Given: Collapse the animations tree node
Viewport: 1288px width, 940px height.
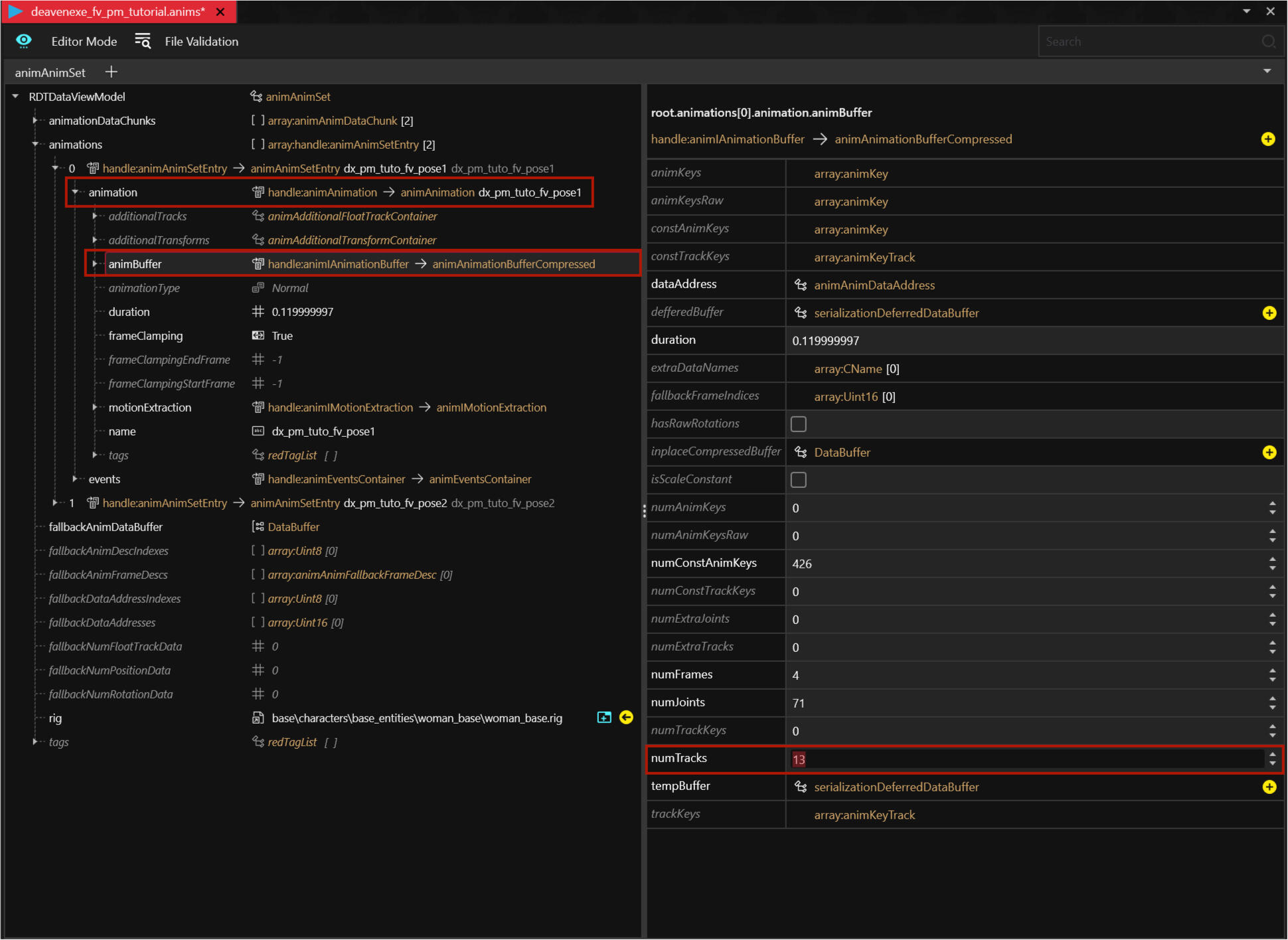Looking at the screenshot, I should click(35, 144).
